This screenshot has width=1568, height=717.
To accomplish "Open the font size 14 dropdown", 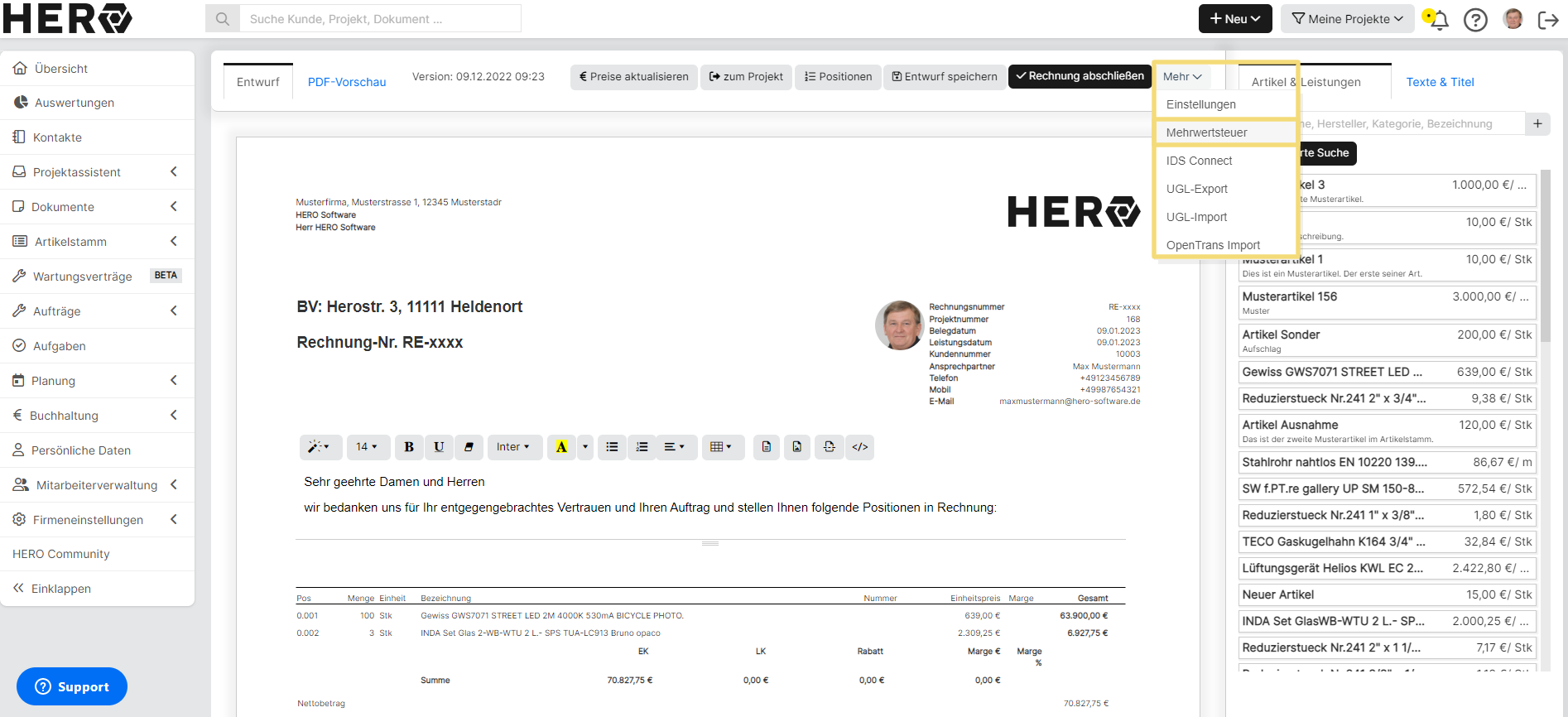I will point(367,447).
